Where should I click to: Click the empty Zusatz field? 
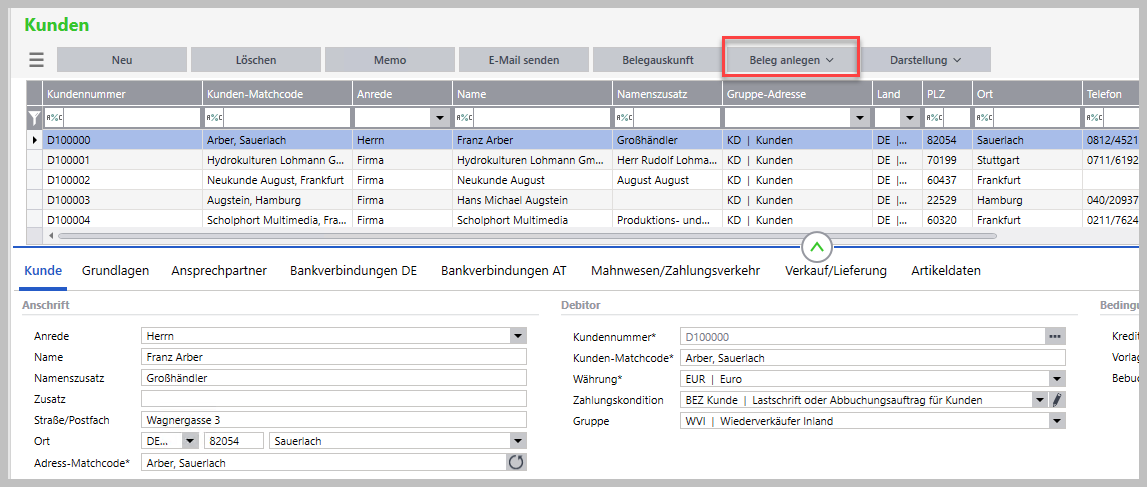pos(334,399)
